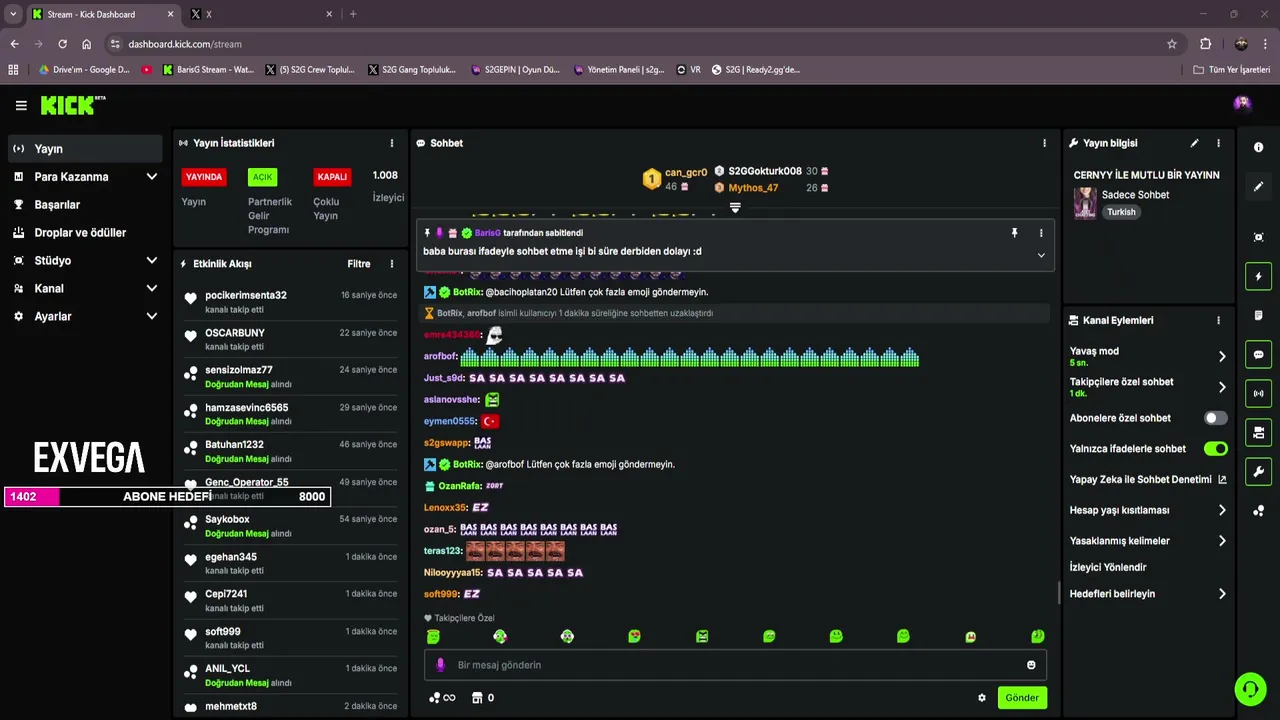Click the pencil icon in the right sidebar
Viewport: 1280px width, 720px height.
(x=1258, y=186)
